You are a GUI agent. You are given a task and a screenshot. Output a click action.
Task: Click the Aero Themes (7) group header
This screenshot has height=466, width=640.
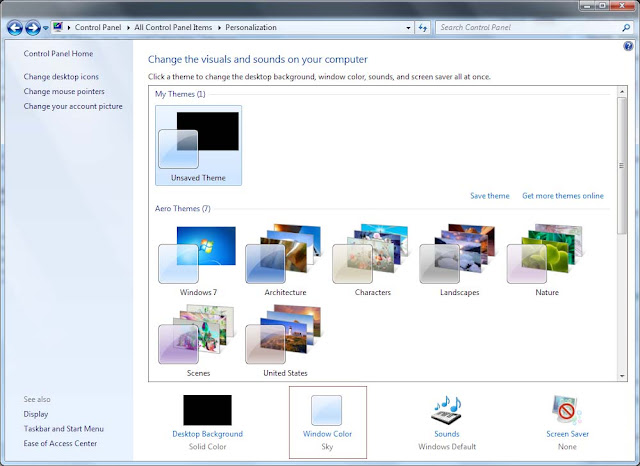(x=183, y=209)
